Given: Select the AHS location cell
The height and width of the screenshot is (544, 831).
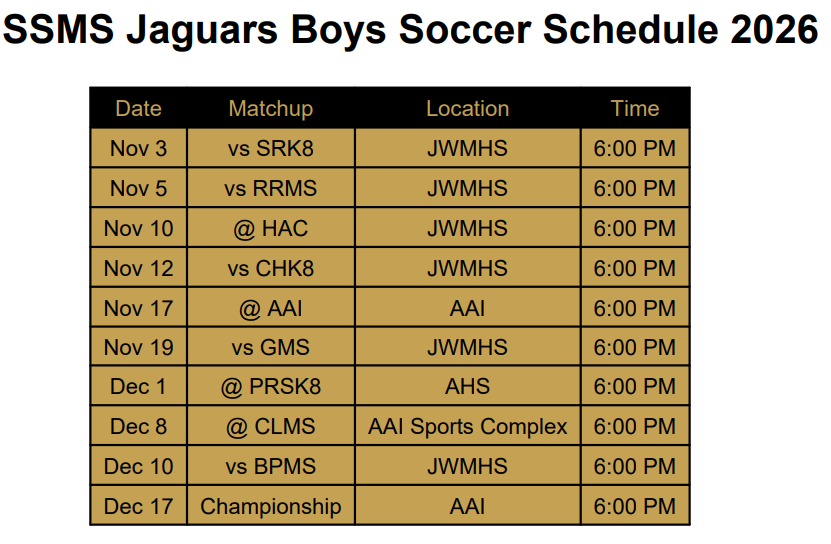Looking at the screenshot, I should tap(467, 387).
